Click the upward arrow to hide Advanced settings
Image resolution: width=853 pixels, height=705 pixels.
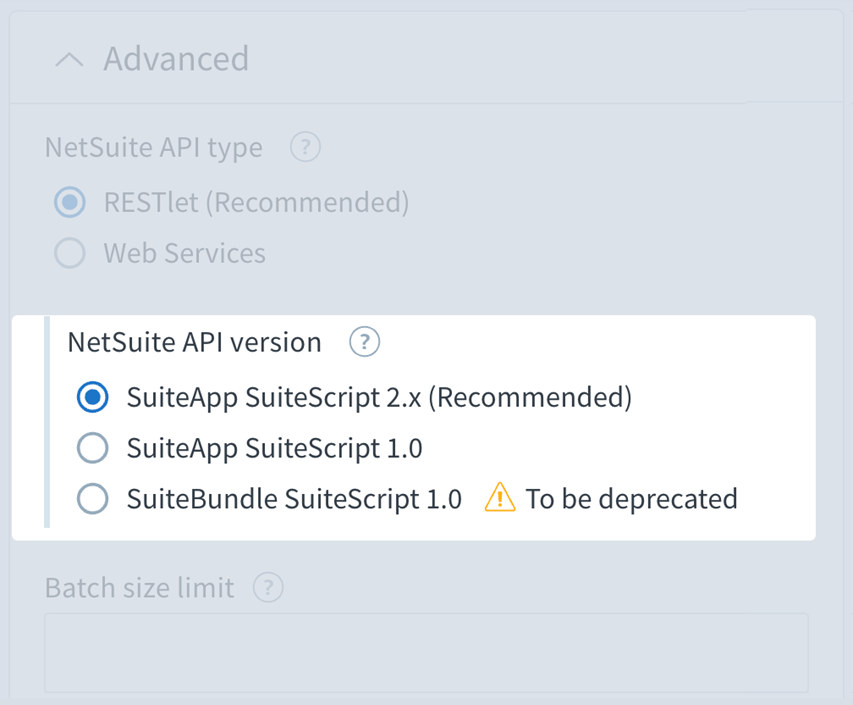(68, 59)
